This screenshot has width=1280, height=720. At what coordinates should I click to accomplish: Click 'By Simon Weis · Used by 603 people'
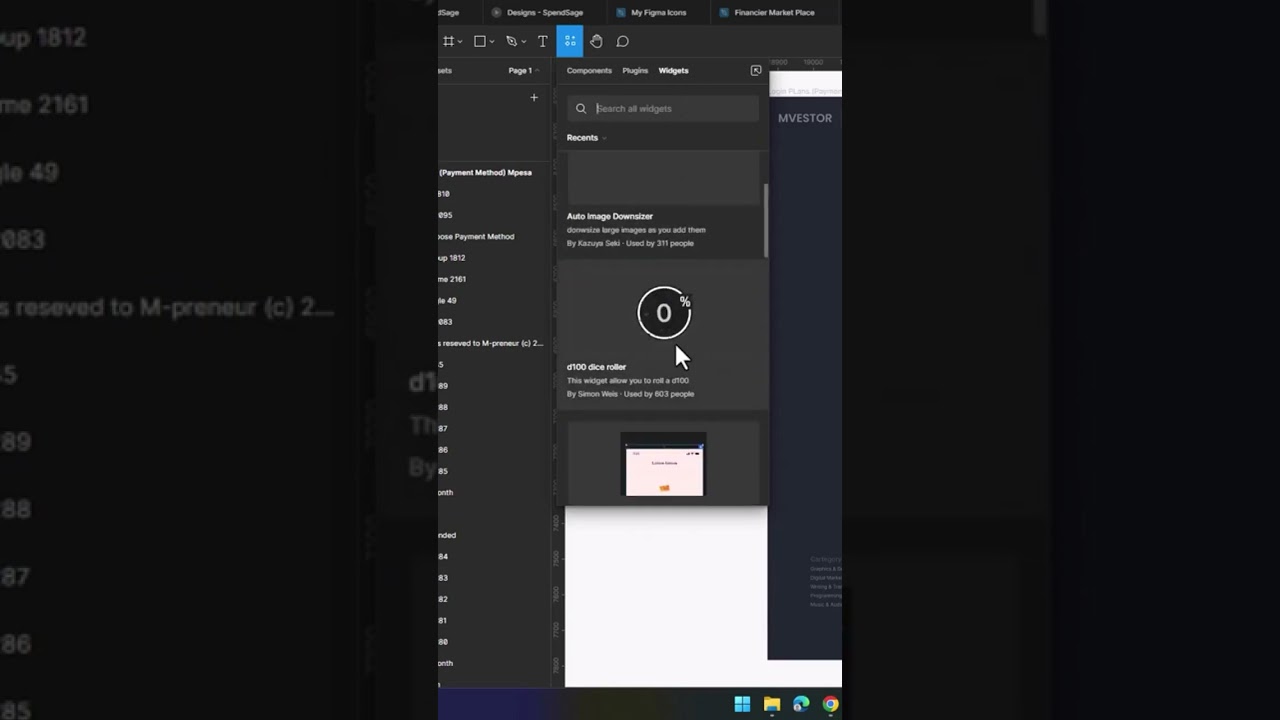(x=630, y=394)
